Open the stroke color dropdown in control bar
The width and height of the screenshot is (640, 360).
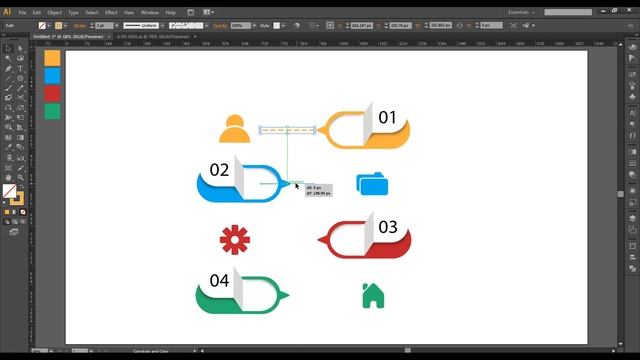(x=65, y=26)
